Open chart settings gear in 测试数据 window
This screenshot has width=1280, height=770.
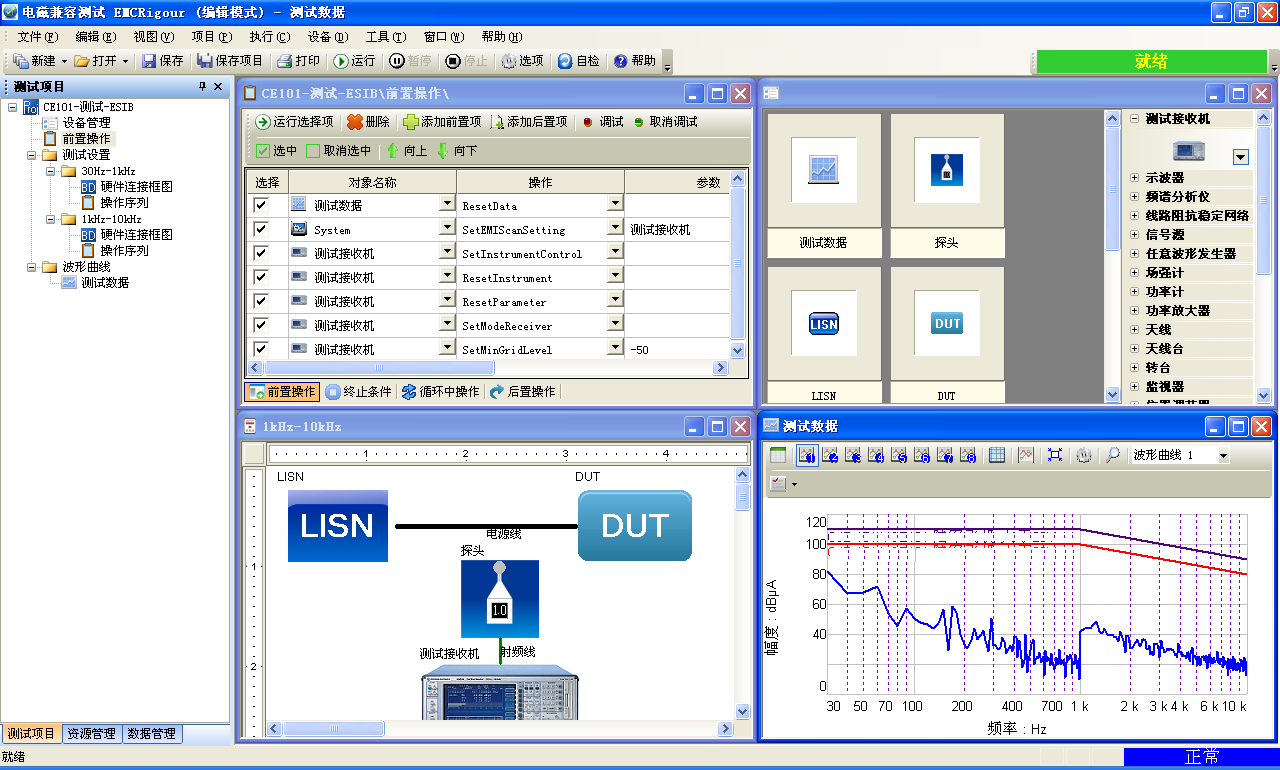coord(1083,455)
